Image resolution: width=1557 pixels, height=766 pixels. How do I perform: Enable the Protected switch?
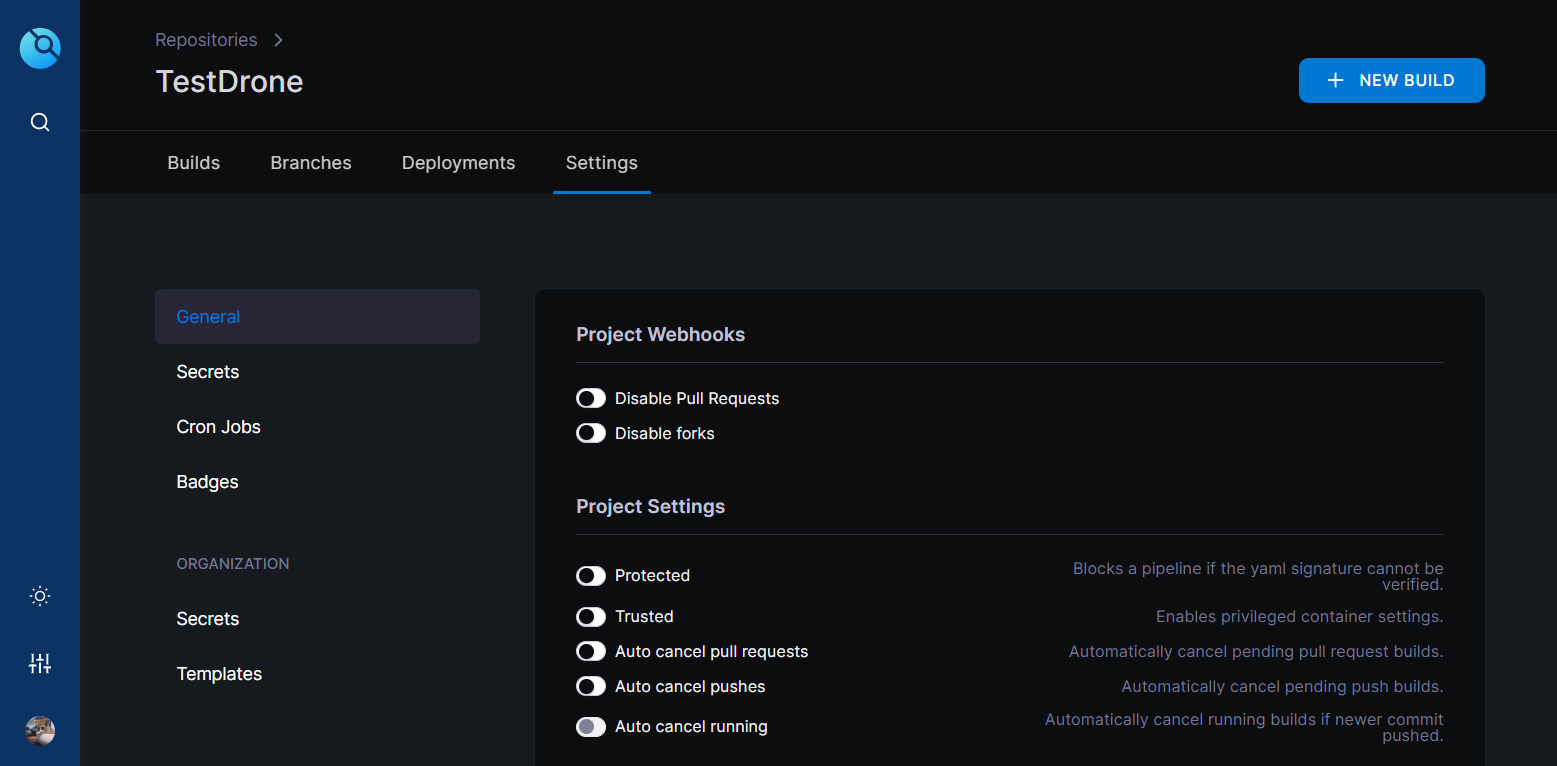point(591,576)
